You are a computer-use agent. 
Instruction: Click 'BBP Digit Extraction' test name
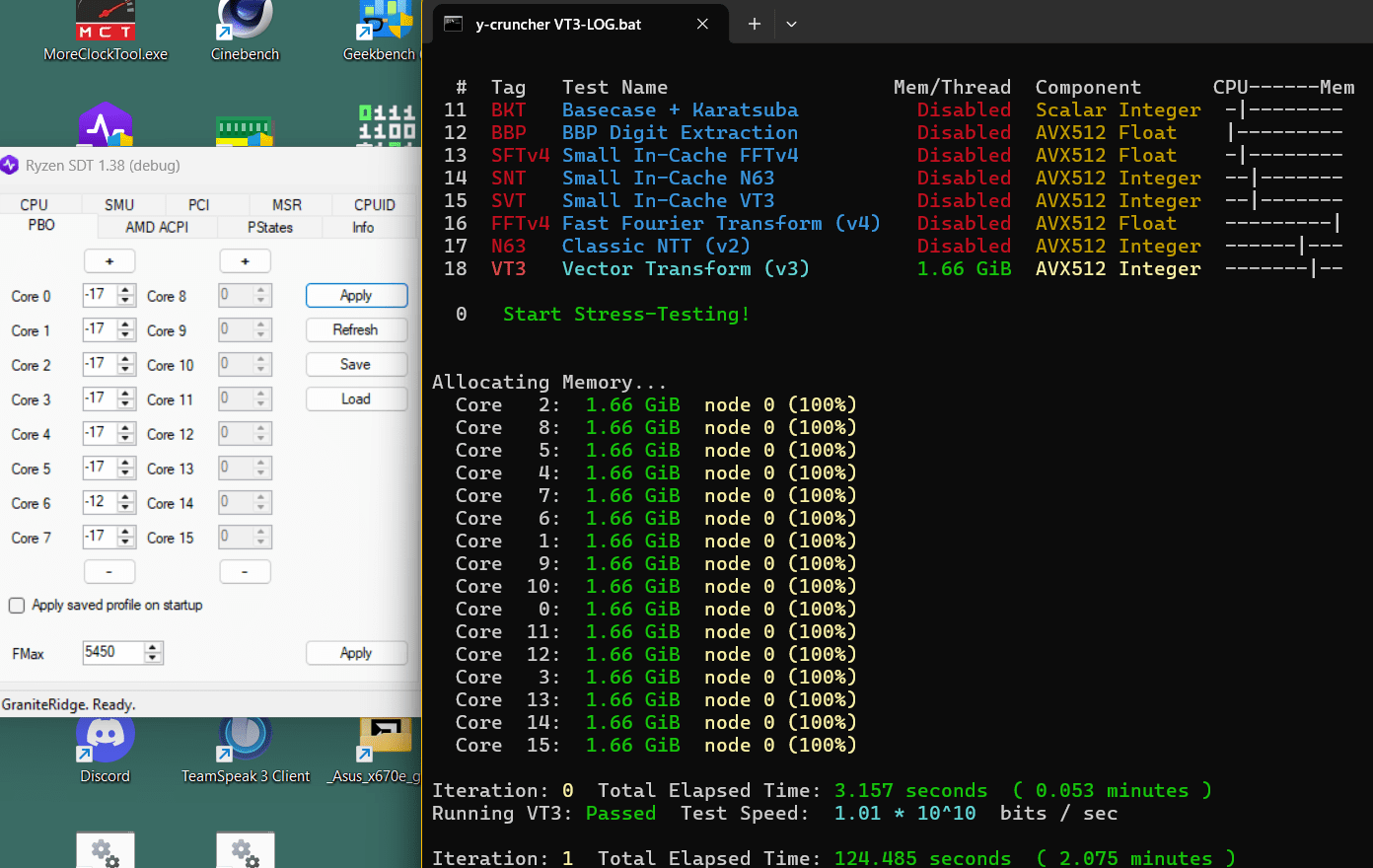[x=680, y=132]
